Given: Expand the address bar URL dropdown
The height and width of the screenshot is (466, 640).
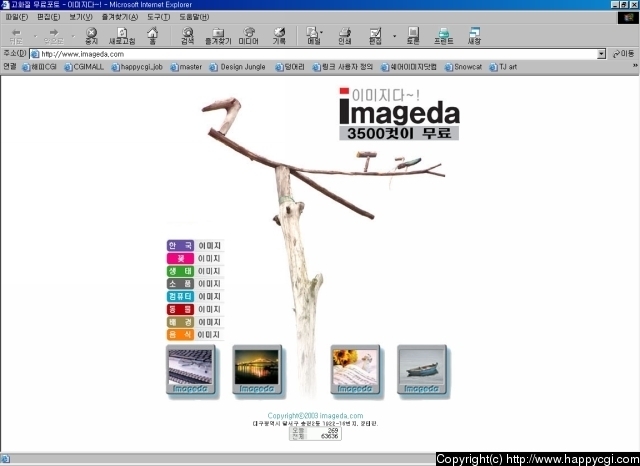Looking at the screenshot, I should 601,54.
